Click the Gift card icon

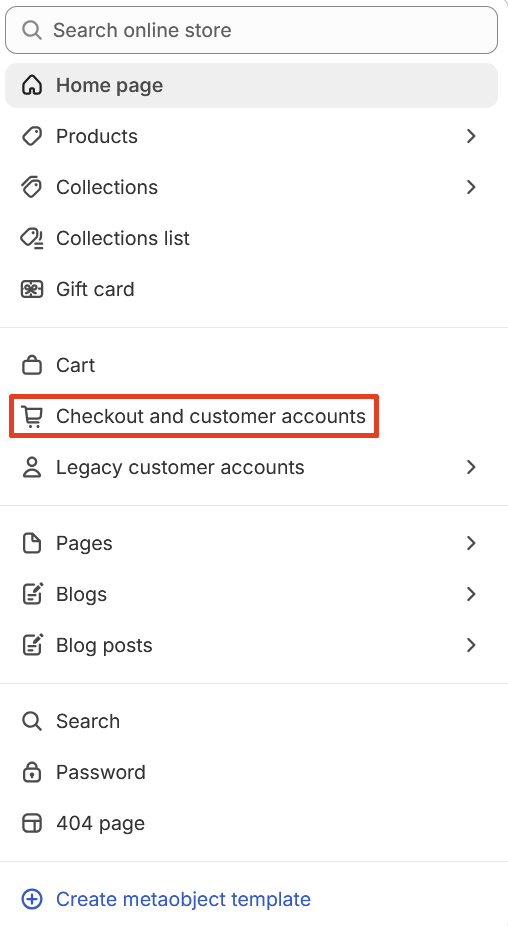click(x=32, y=289)
